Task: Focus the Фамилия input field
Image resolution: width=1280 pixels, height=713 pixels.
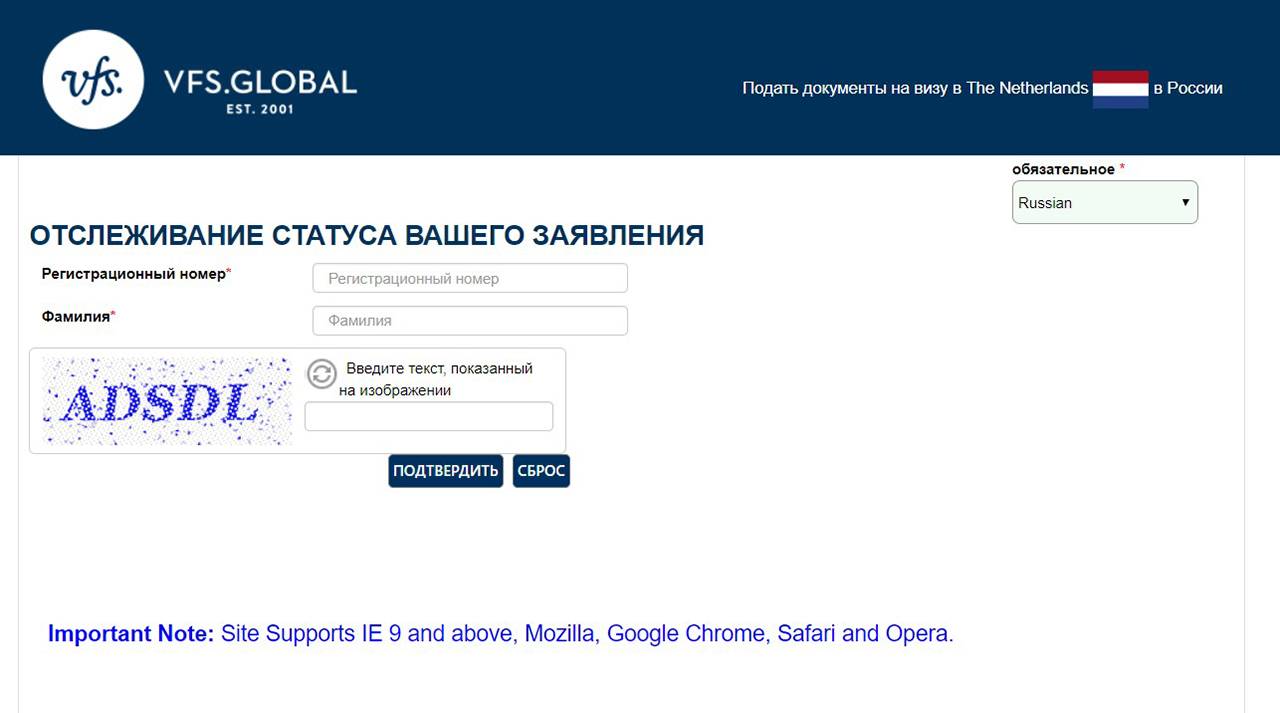Action: [470, 321]
